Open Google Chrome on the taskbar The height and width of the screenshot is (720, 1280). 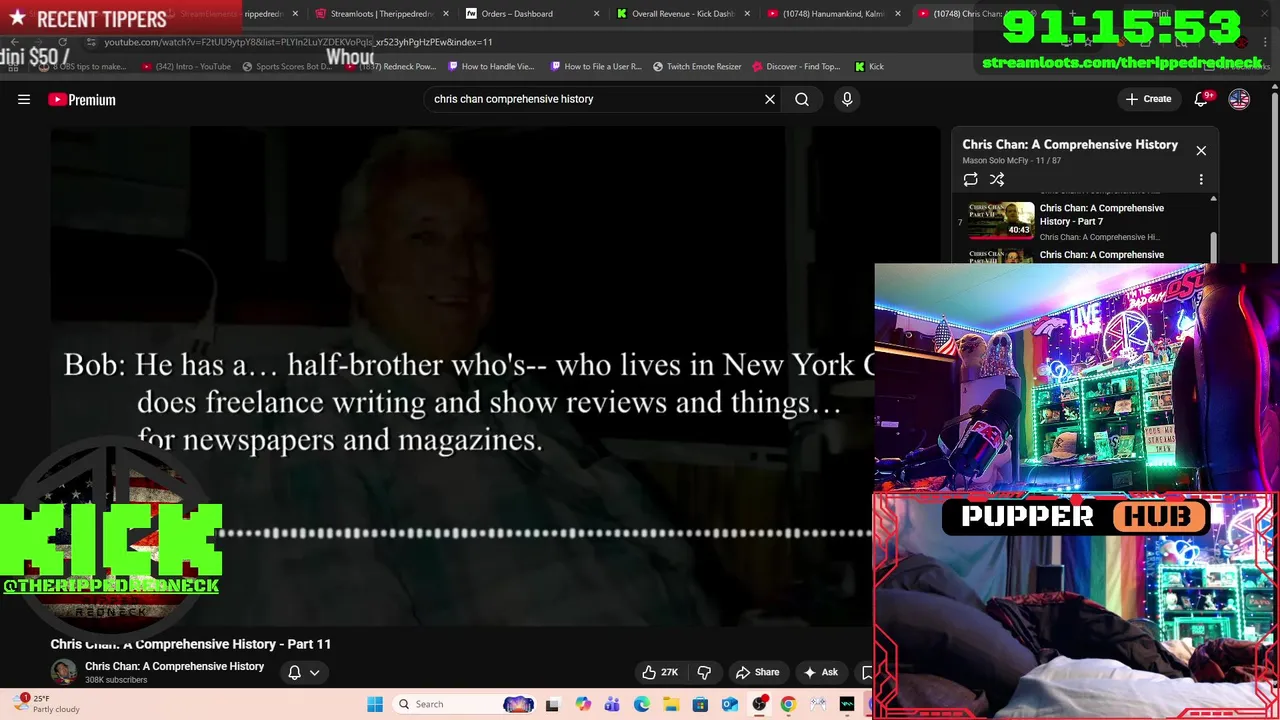[788, 705]
